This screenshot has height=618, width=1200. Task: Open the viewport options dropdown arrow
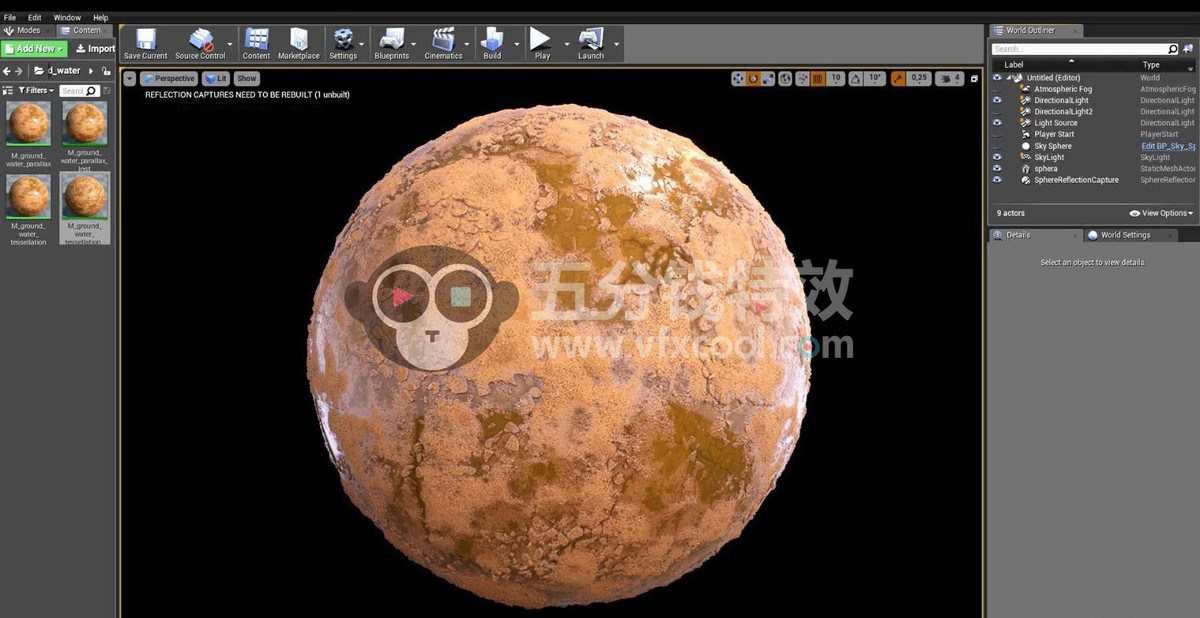click(129, 78)
